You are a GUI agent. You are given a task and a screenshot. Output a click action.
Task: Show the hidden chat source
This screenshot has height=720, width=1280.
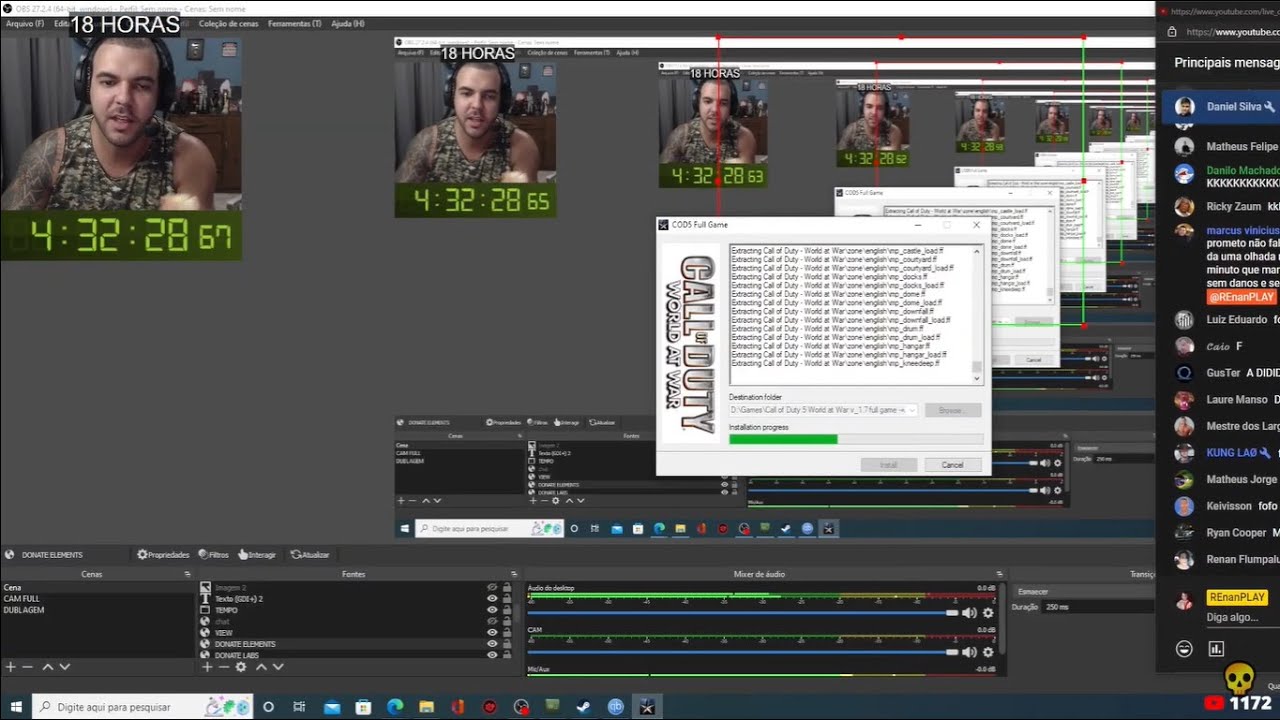click(492, 621)
